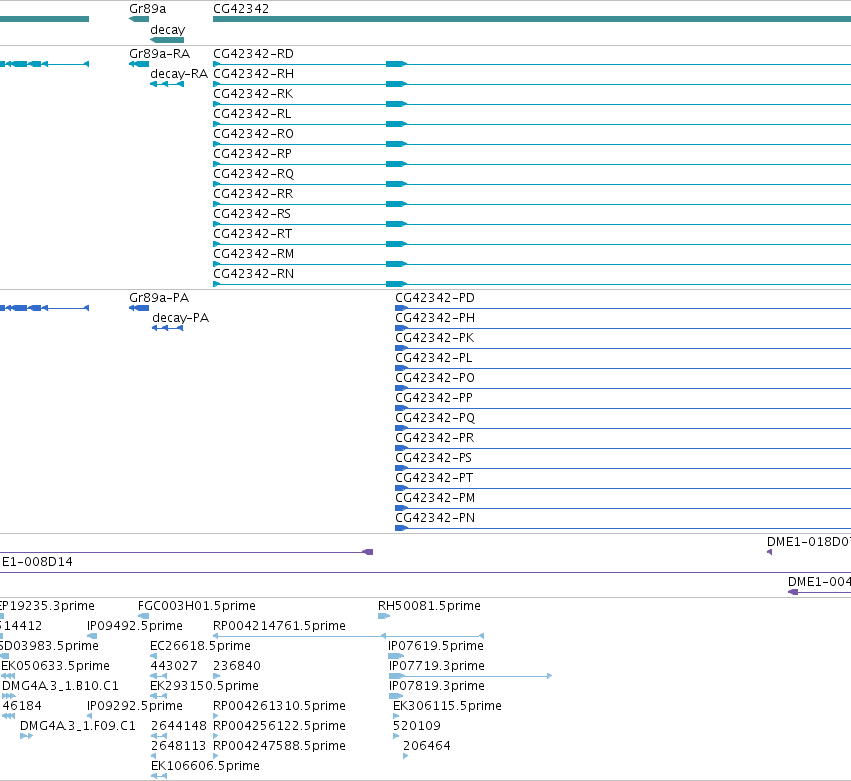Image resolution: width=851 pixels, height=781 pixels.
Task: Select transcript CG42342-RH
Action: click(x=253, y=74)
